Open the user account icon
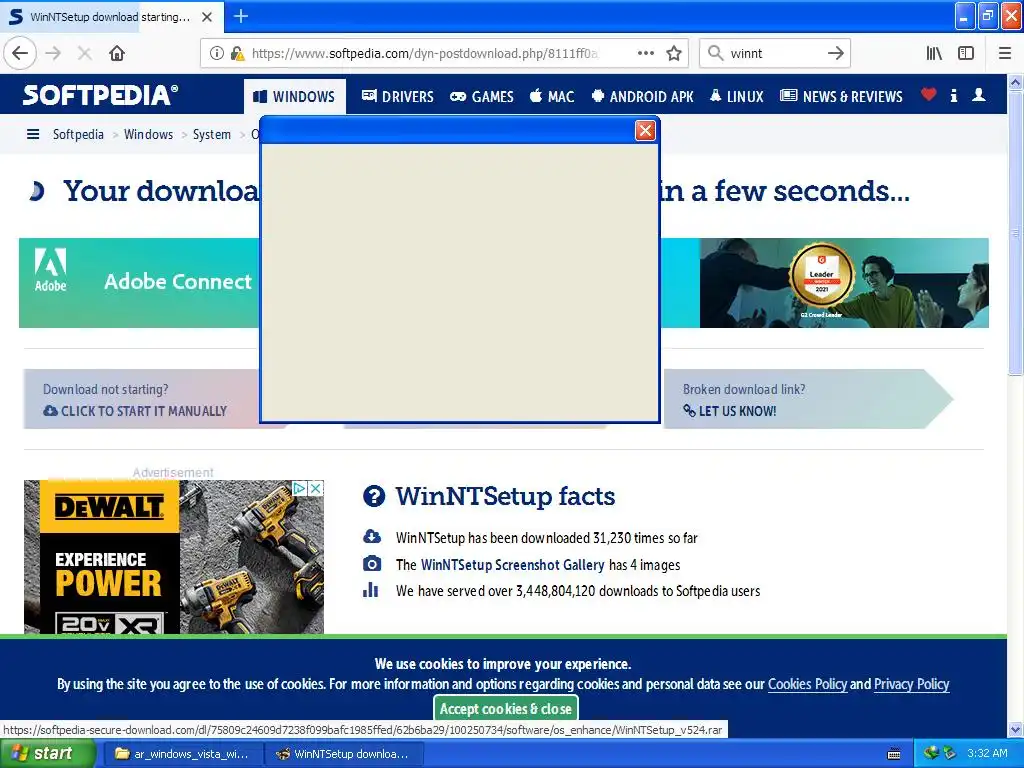 [x=978, y=95]
